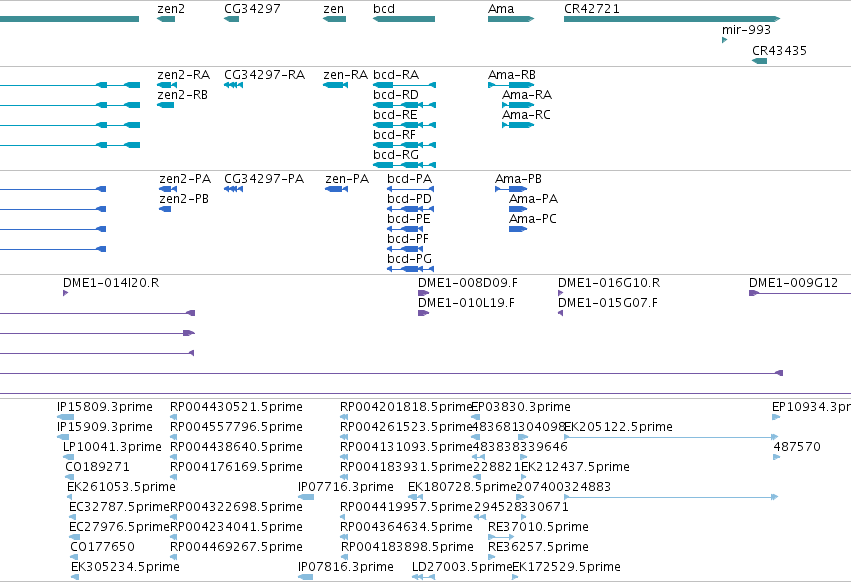The height and width of the screenshot is (582, 851).
Task: Select the zen2-PB protein feature
Action: [165, 209]
